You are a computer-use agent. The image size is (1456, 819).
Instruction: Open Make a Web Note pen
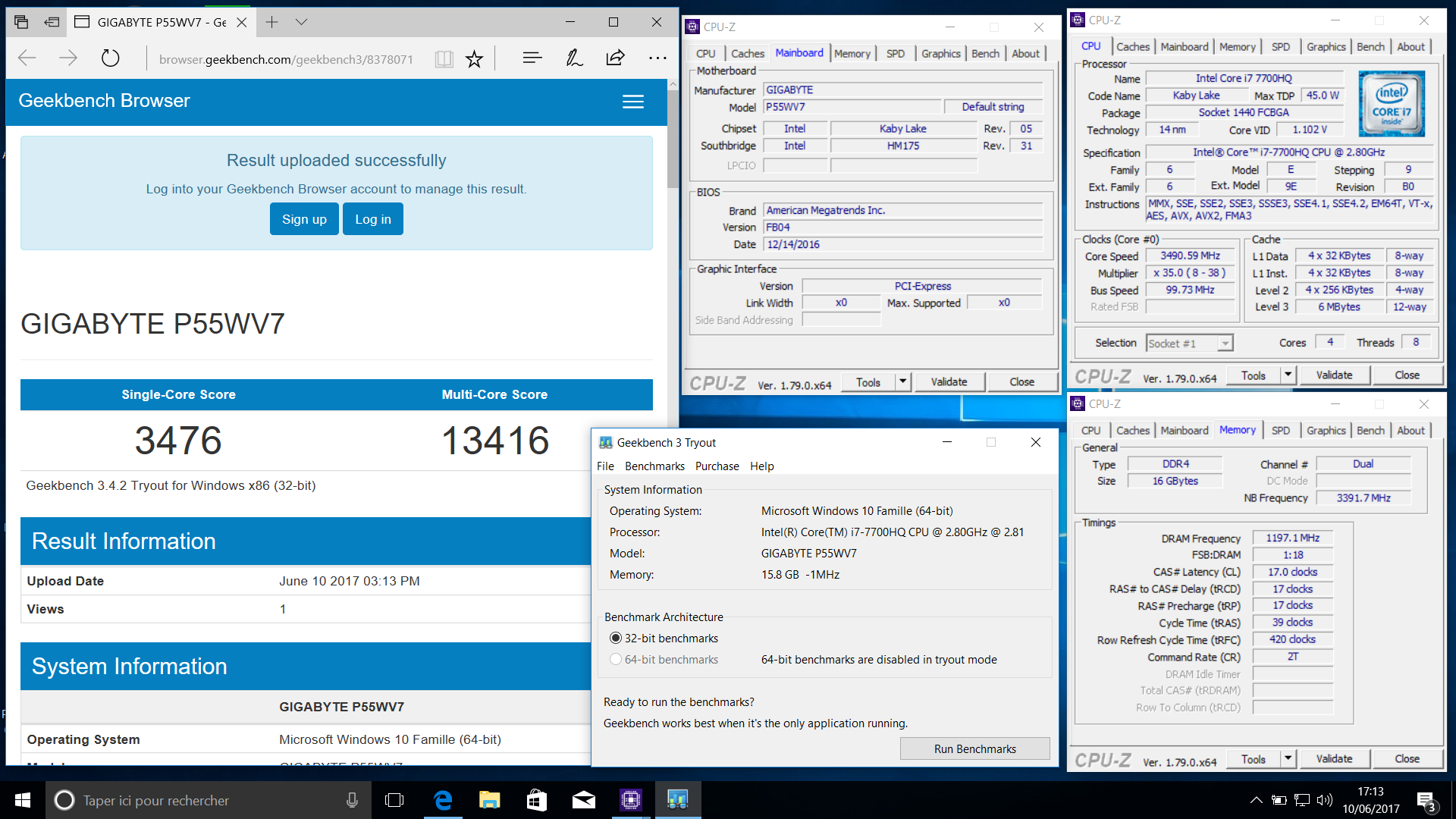574,58
